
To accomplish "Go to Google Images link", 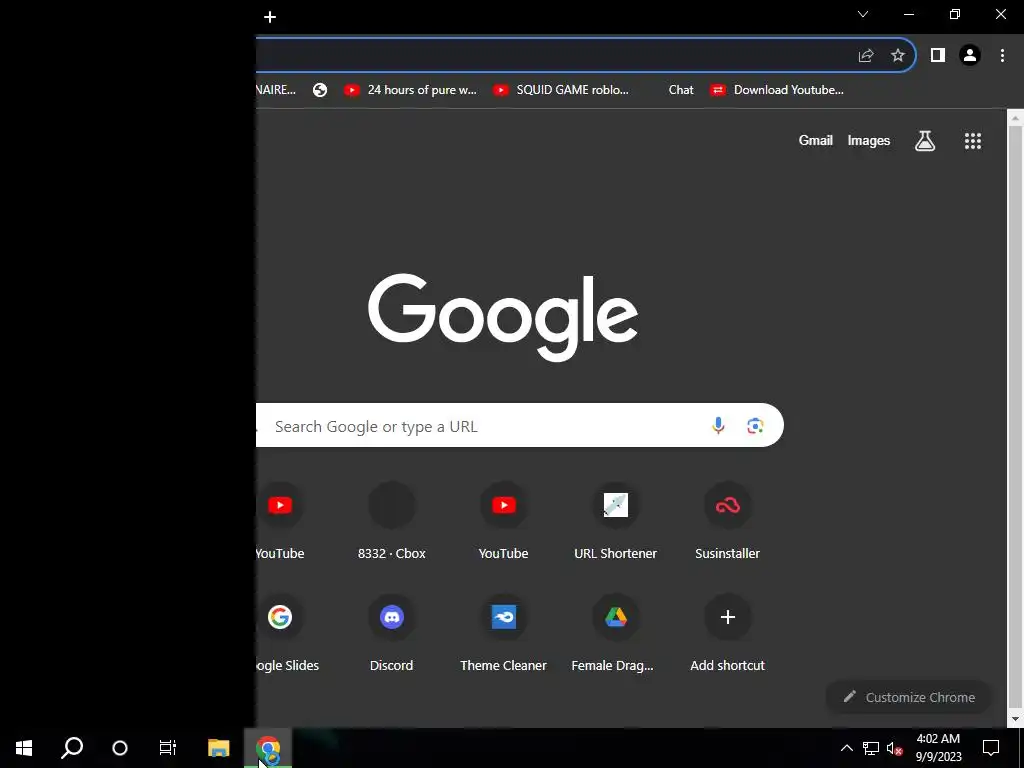I will (869, 140).
